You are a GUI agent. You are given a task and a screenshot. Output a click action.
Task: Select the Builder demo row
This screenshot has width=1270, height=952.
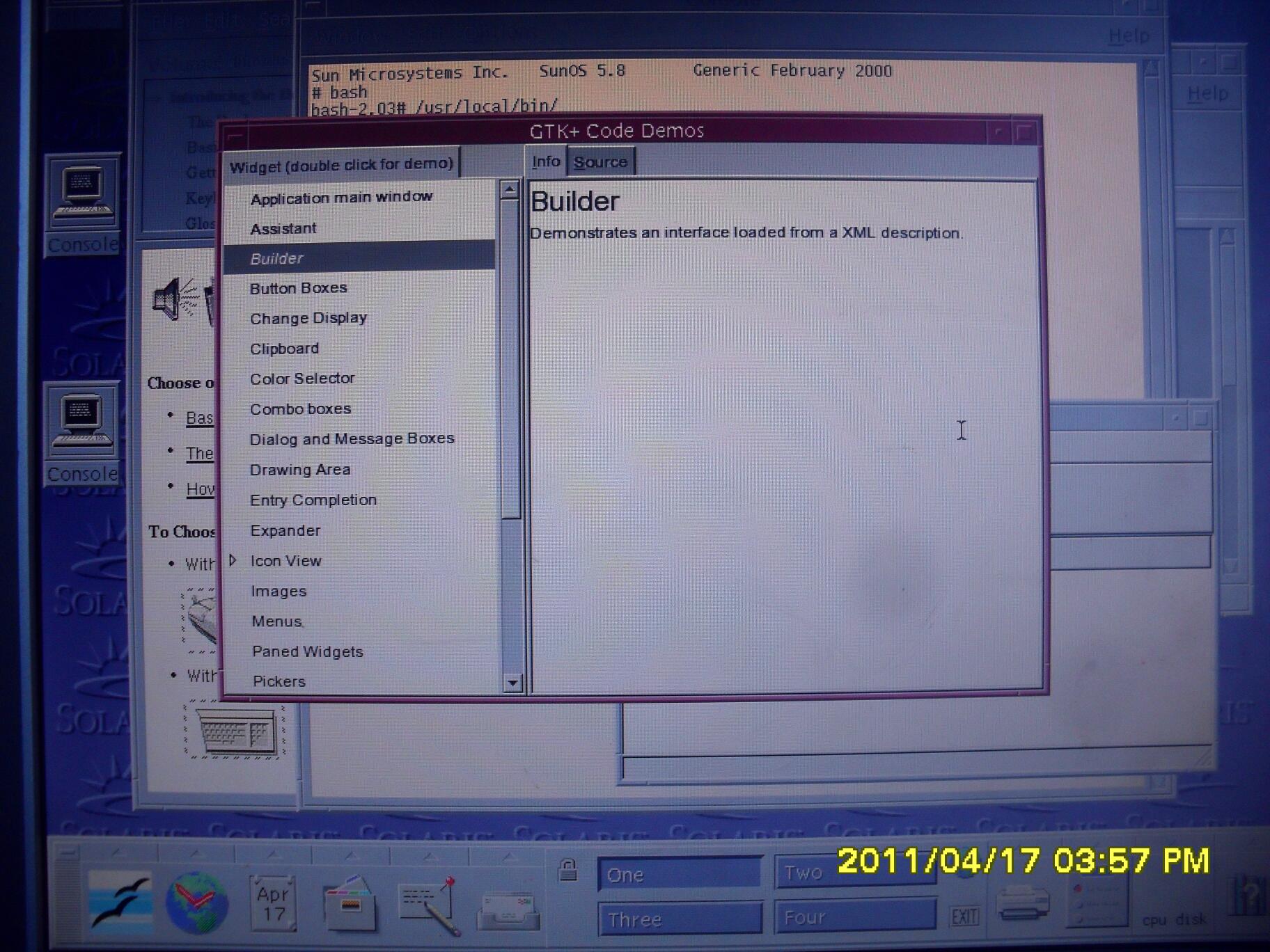tap(359, 258)
